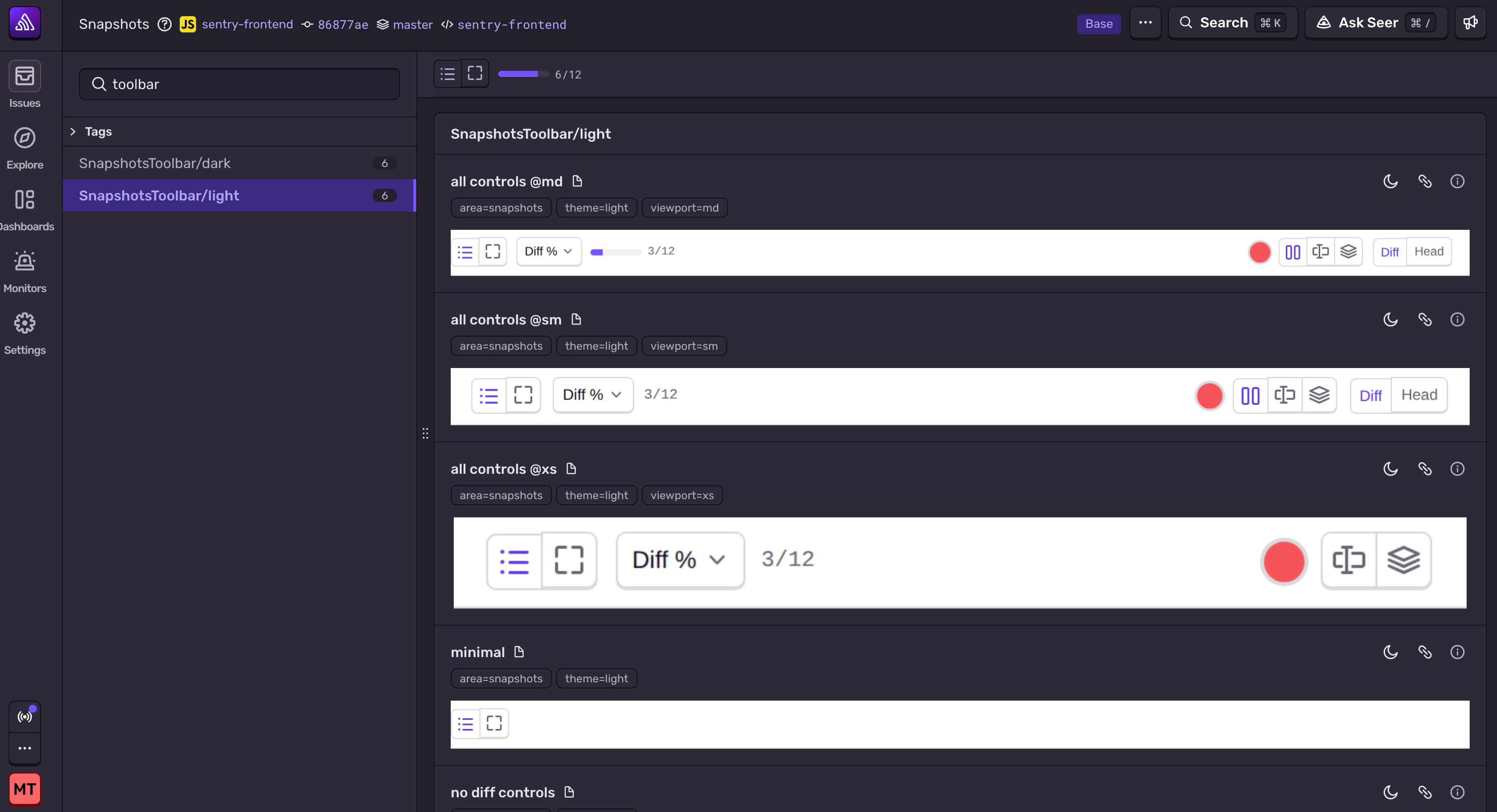Click red color swatch in @sm snapshot

coord(1210,396)
